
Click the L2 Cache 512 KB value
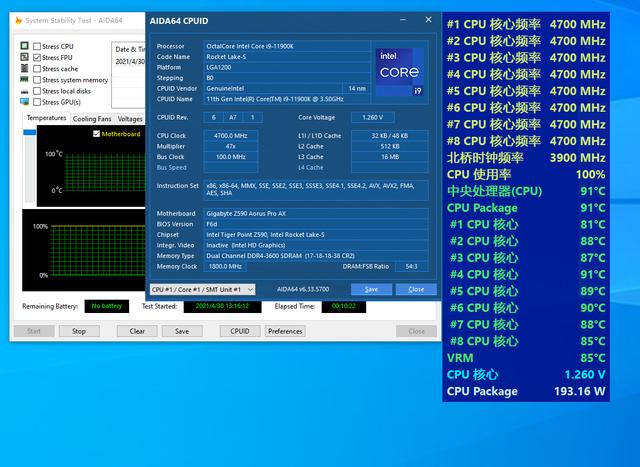coord(390,146)
